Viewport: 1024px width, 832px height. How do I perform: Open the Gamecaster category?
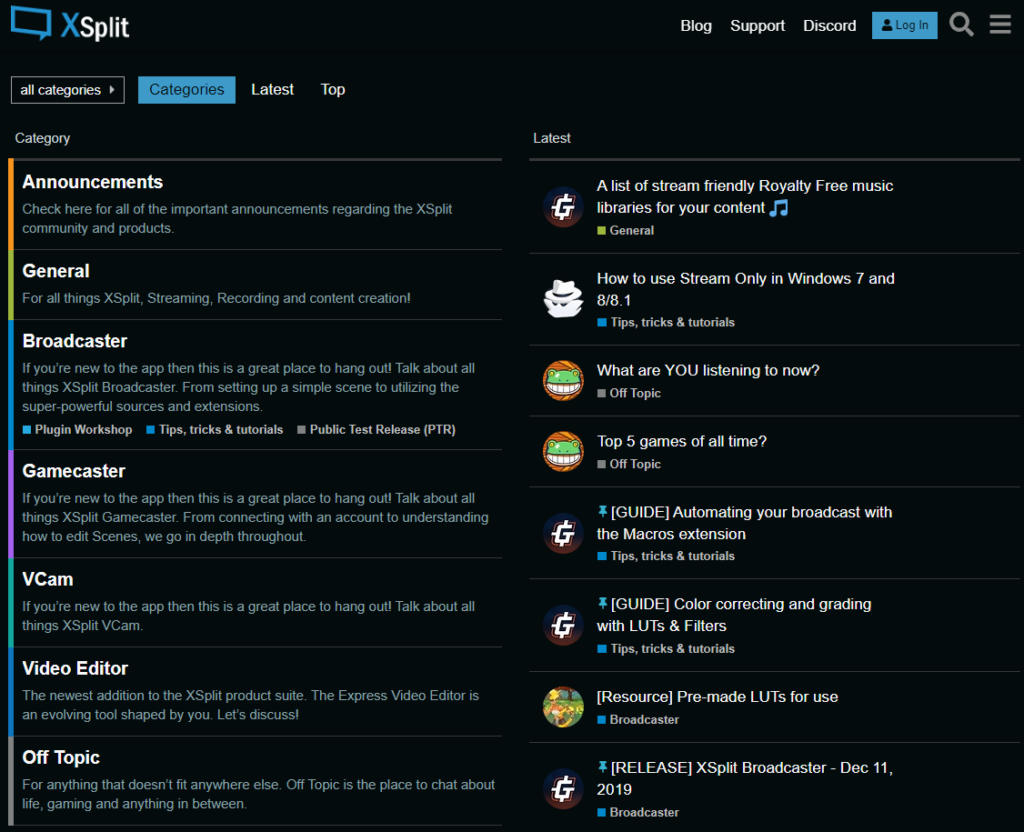pos(74,471)
